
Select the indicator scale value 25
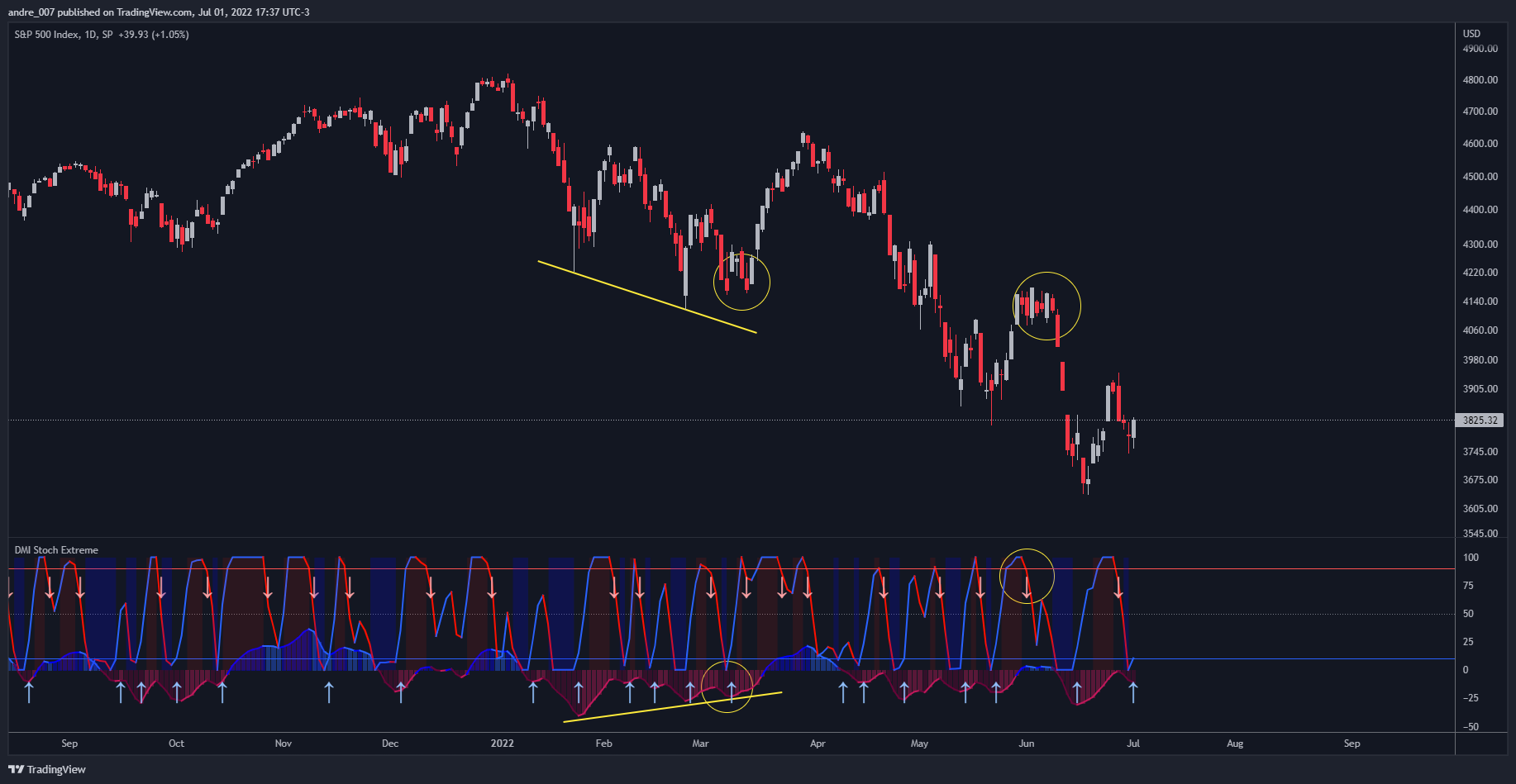pyautogui.click(x=1468, y=642)
